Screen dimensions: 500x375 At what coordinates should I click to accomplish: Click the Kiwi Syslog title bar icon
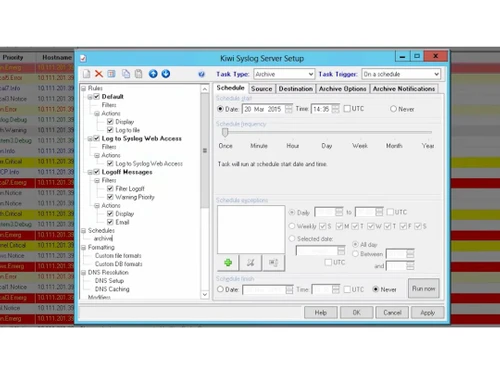(x=83, y=58)
